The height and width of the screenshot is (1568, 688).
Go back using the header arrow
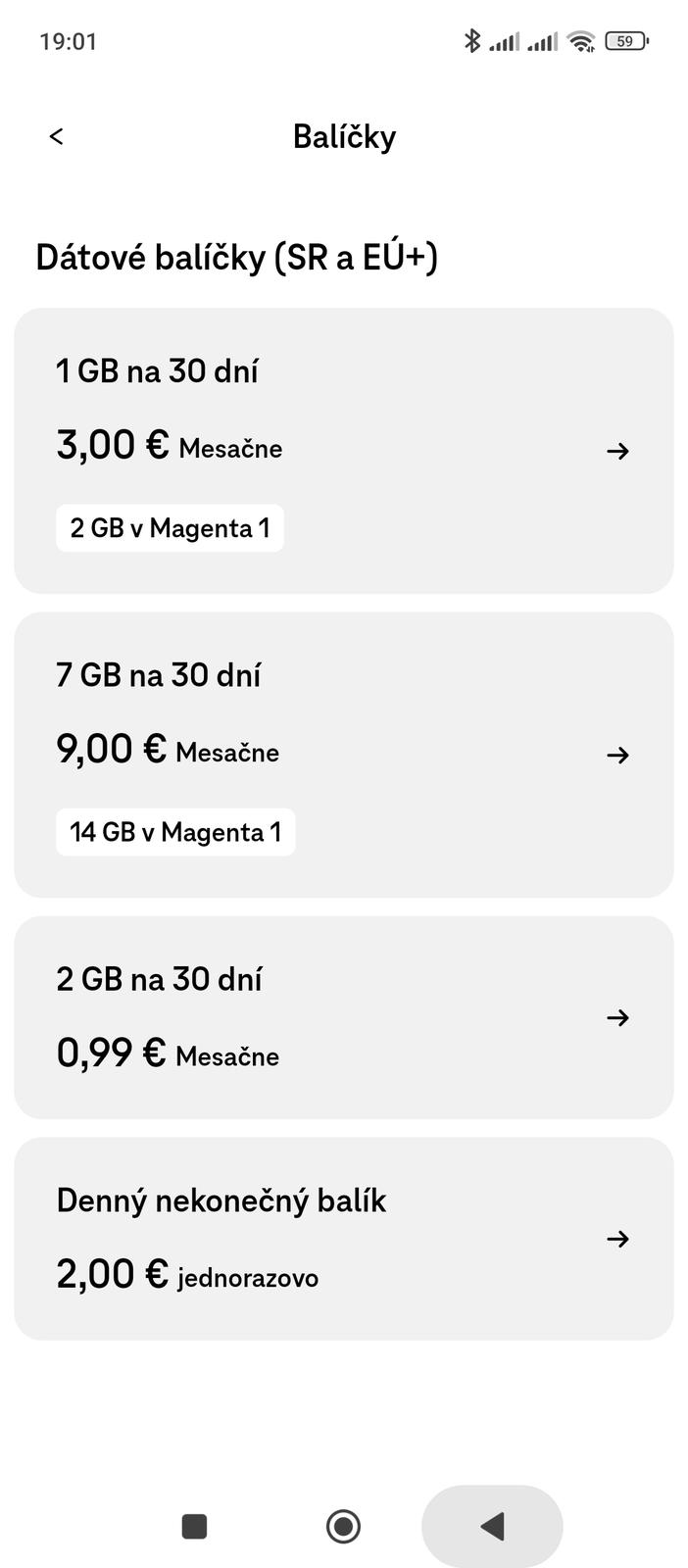click(56, 137)
